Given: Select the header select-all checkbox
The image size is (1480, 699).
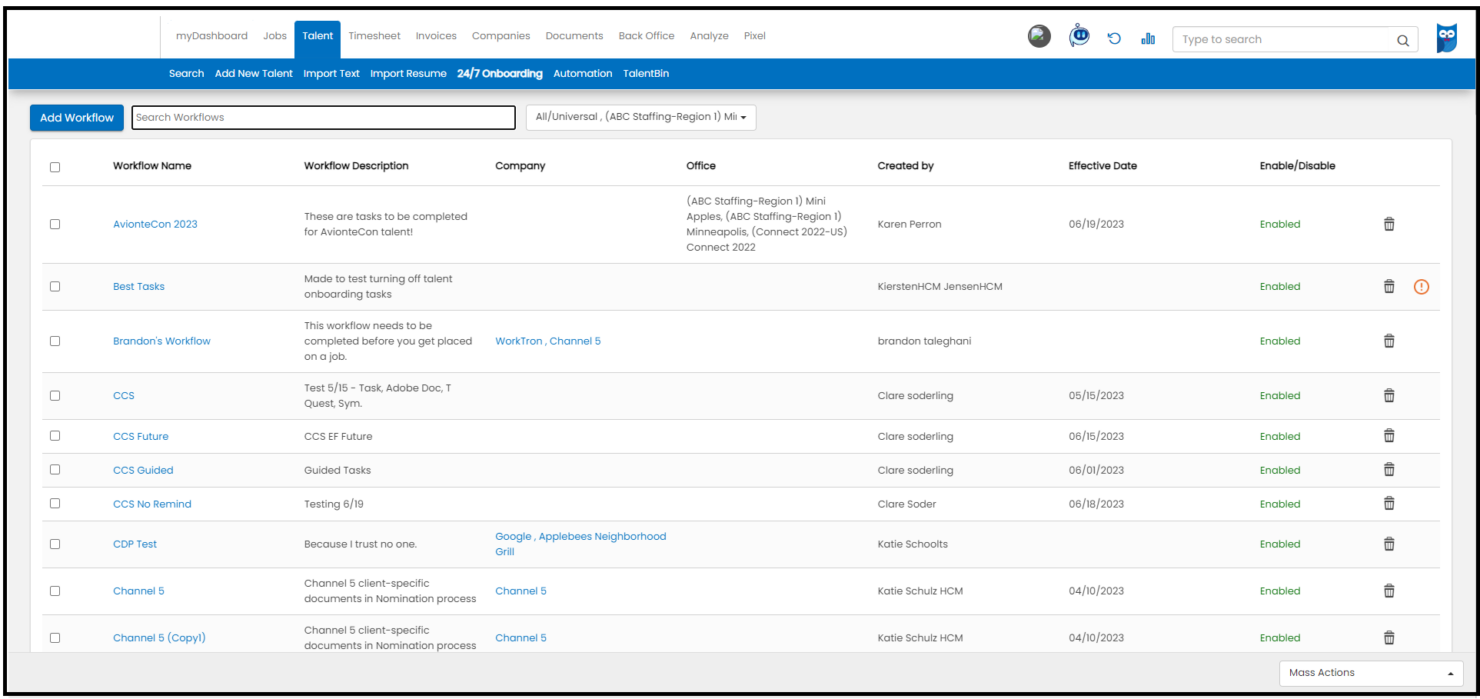Looking at the screenshot, I should click(56, 165).
